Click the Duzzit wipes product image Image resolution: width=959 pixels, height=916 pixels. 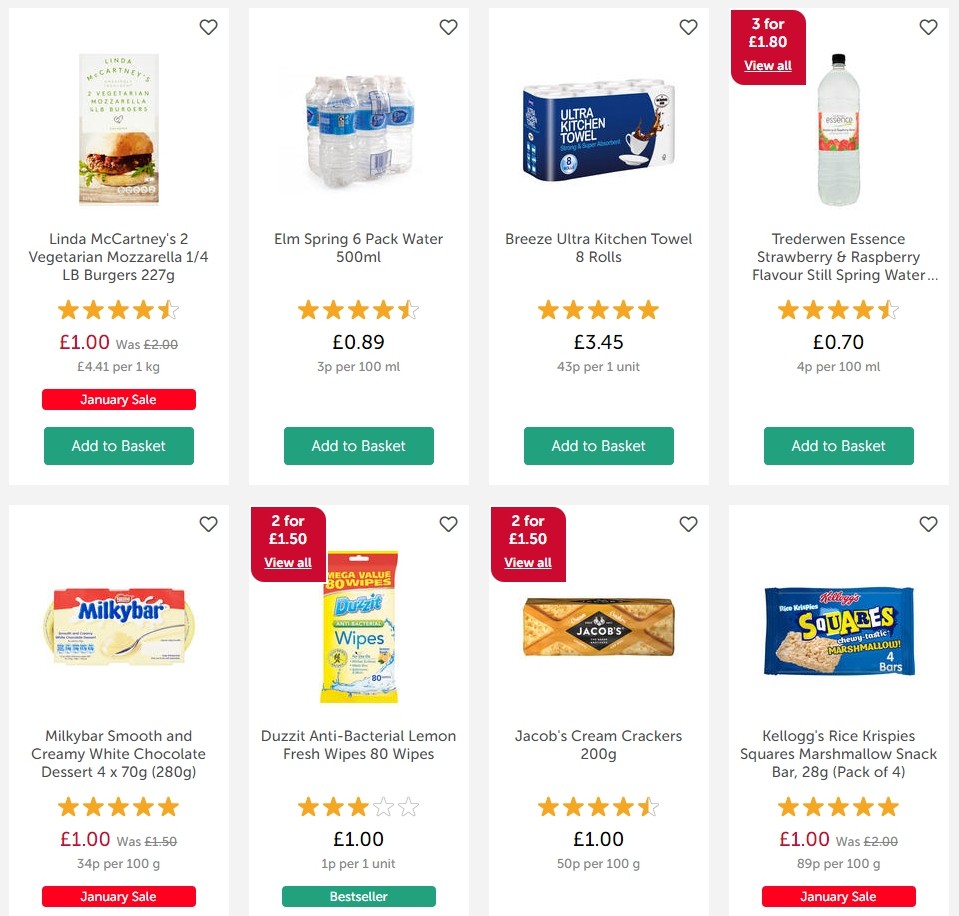click(x=358, y=625)
